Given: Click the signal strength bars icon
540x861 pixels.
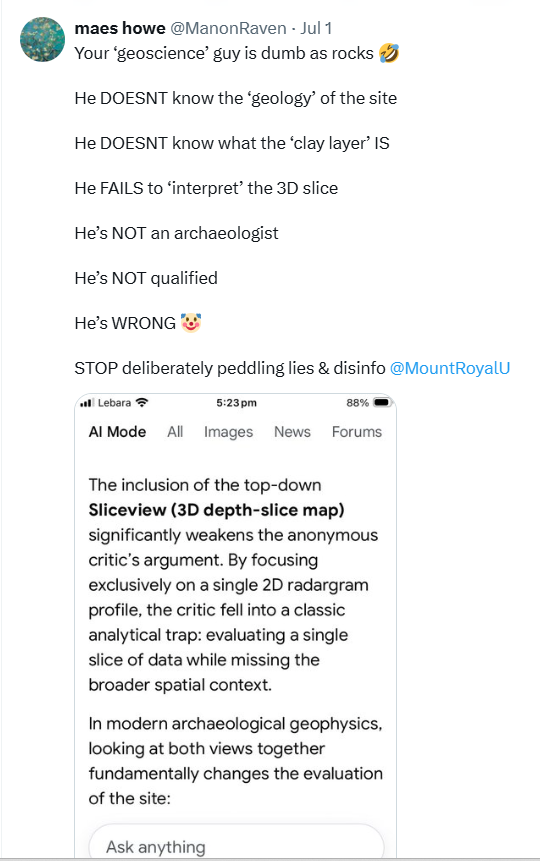Looking at the screenshot, I should (x=86, y=403).
